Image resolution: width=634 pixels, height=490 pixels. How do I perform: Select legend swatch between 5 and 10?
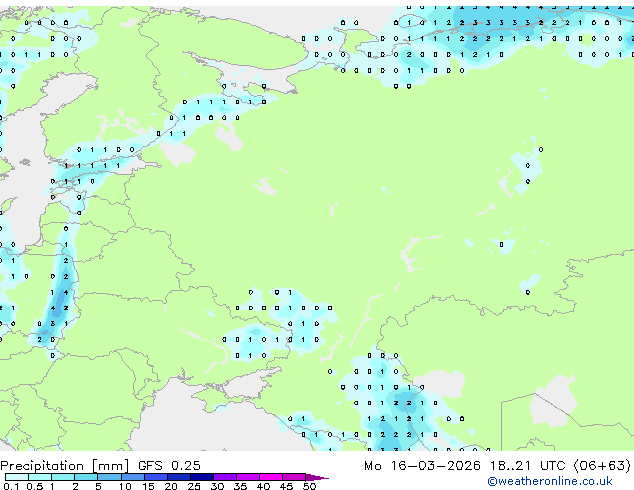pyautogui.click(x=109, y=477)
